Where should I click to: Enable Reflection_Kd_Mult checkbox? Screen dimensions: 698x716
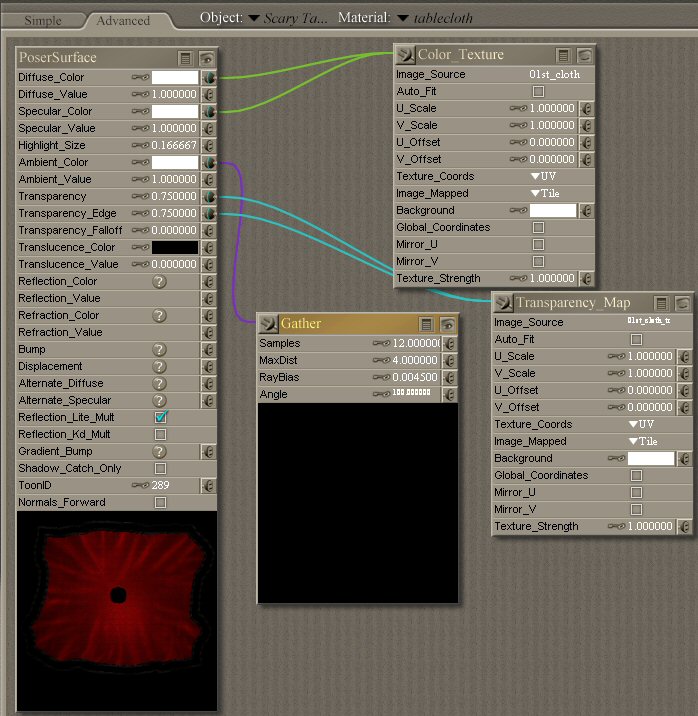coord(160,434)
